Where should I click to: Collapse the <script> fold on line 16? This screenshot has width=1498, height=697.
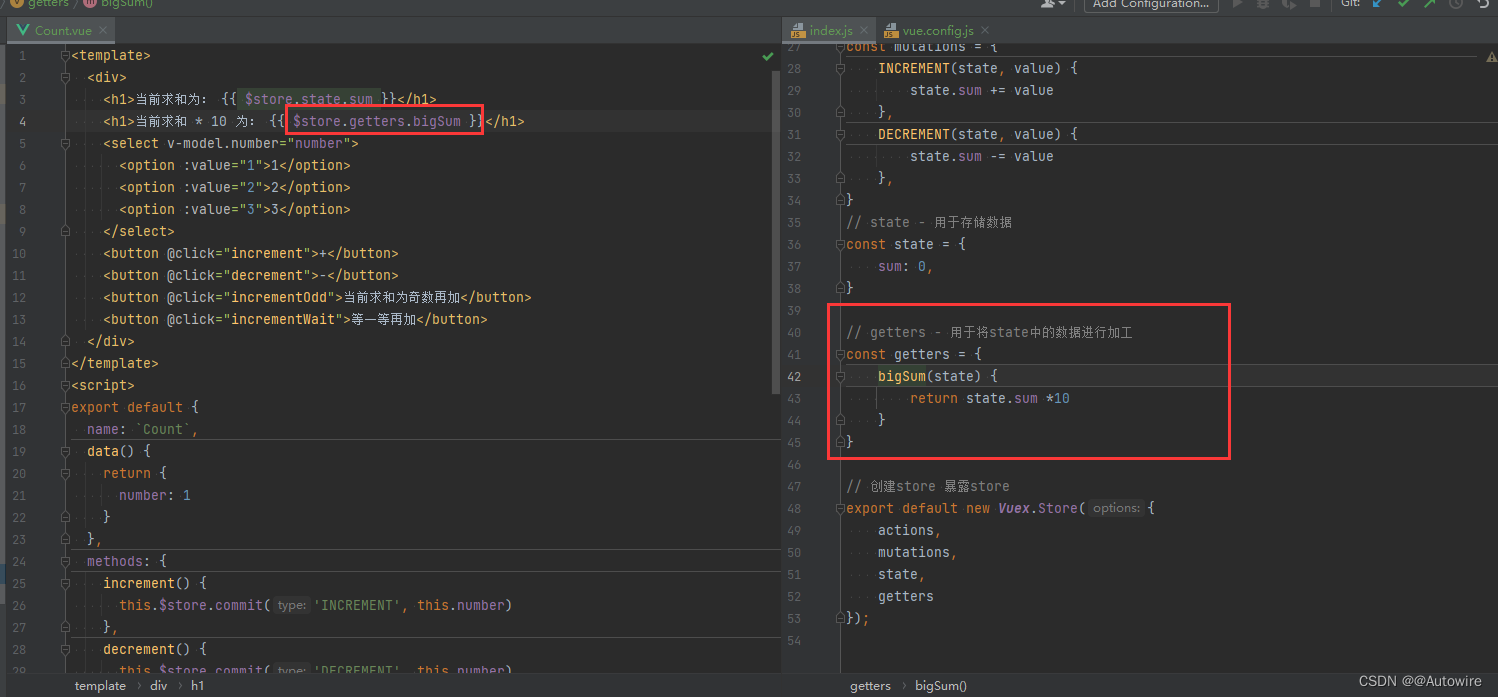click(66, 386)
